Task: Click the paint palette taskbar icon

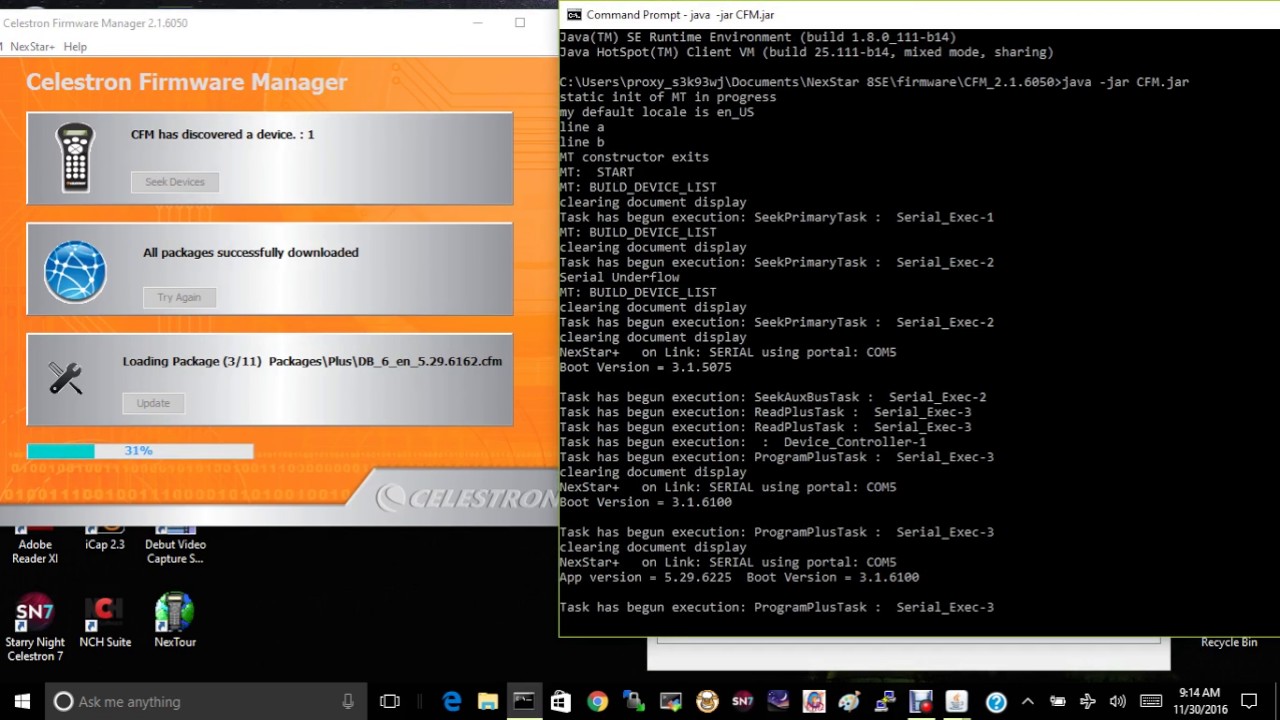Action: 850,701
